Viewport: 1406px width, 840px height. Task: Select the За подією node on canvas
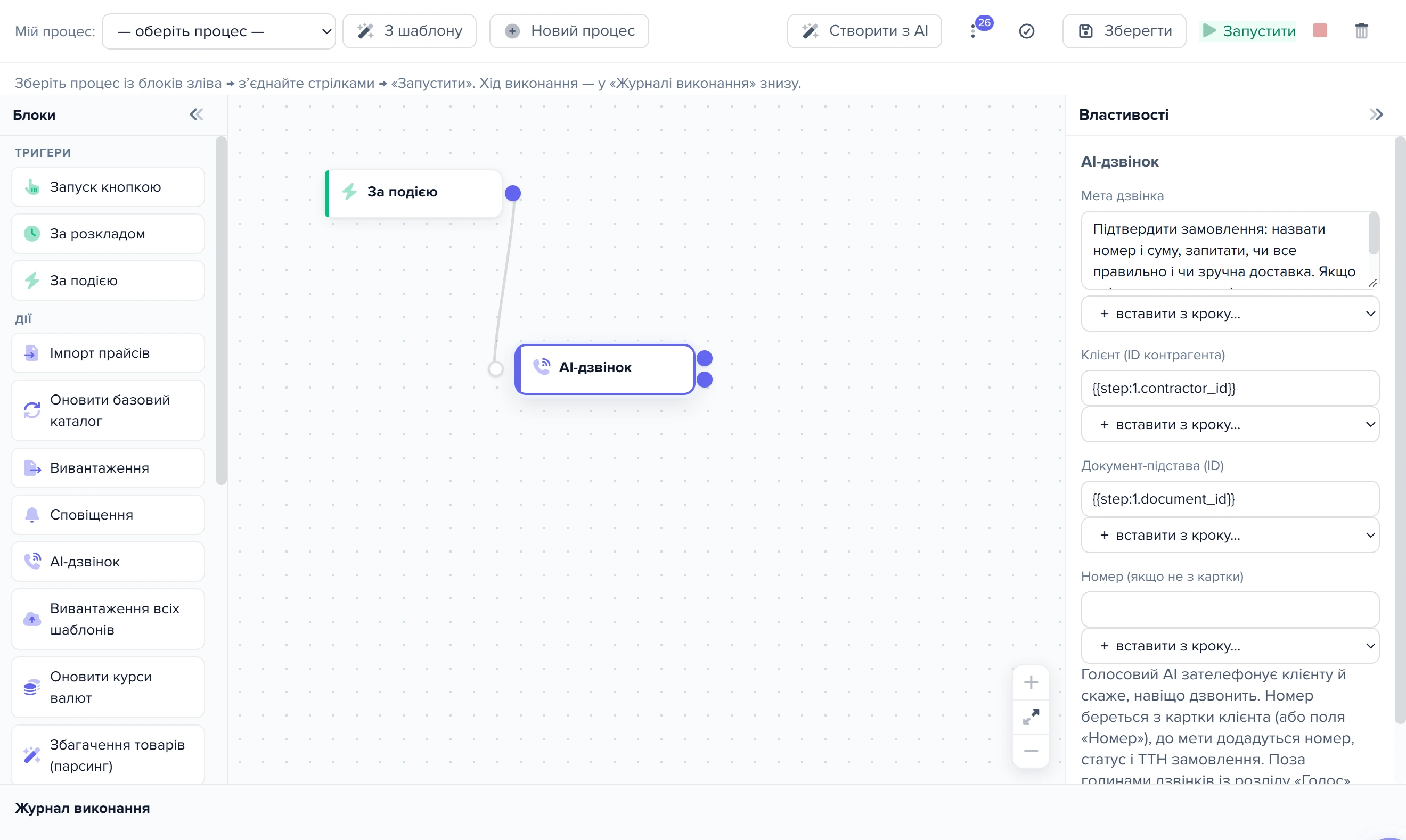coord(413,194)
